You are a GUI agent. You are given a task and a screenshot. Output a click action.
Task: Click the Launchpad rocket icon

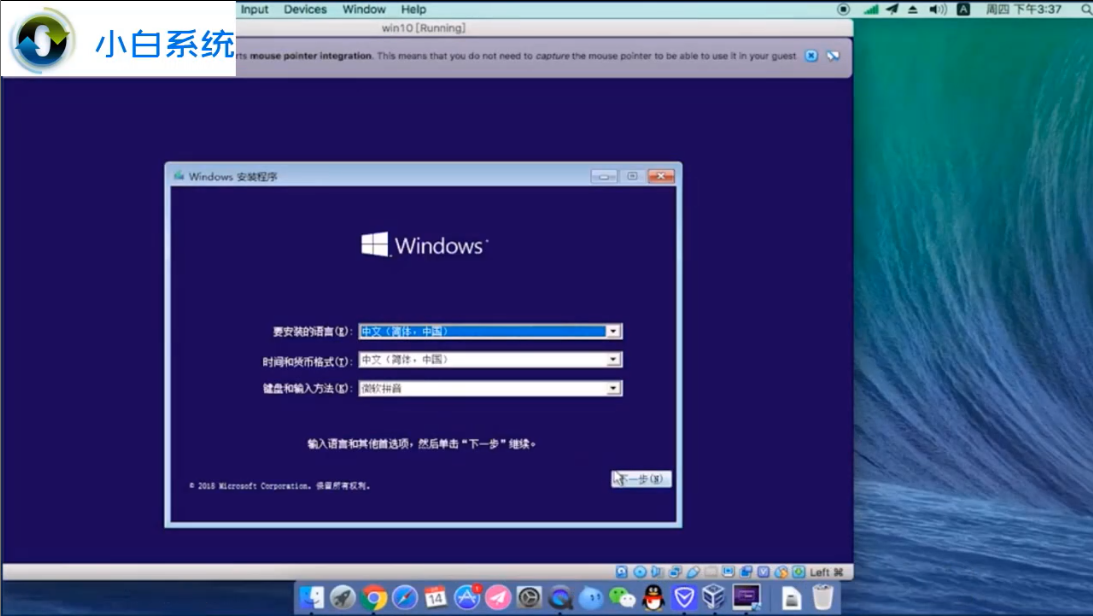click(x=343, y=598)
